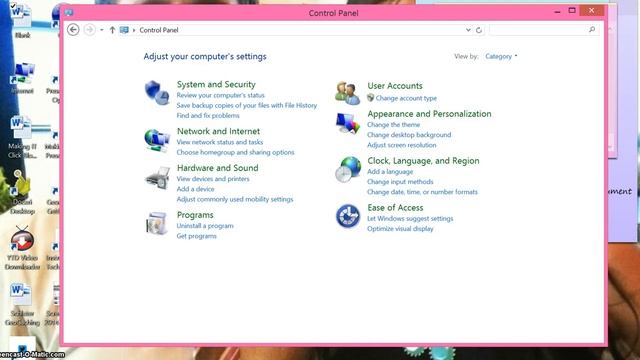Image resolution: width=640 pixels, height=360 pixels.
Task: Click Change input methods link
Action: pyautogui.click(x=400, y=182)
